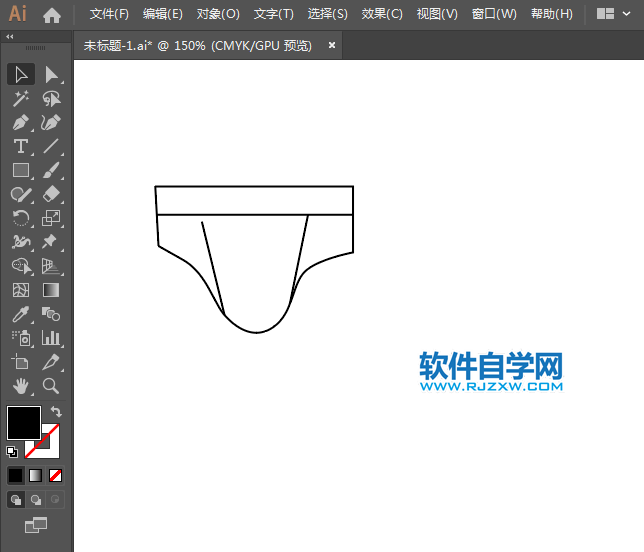Select the Pen tool

(x=20, y=122)
